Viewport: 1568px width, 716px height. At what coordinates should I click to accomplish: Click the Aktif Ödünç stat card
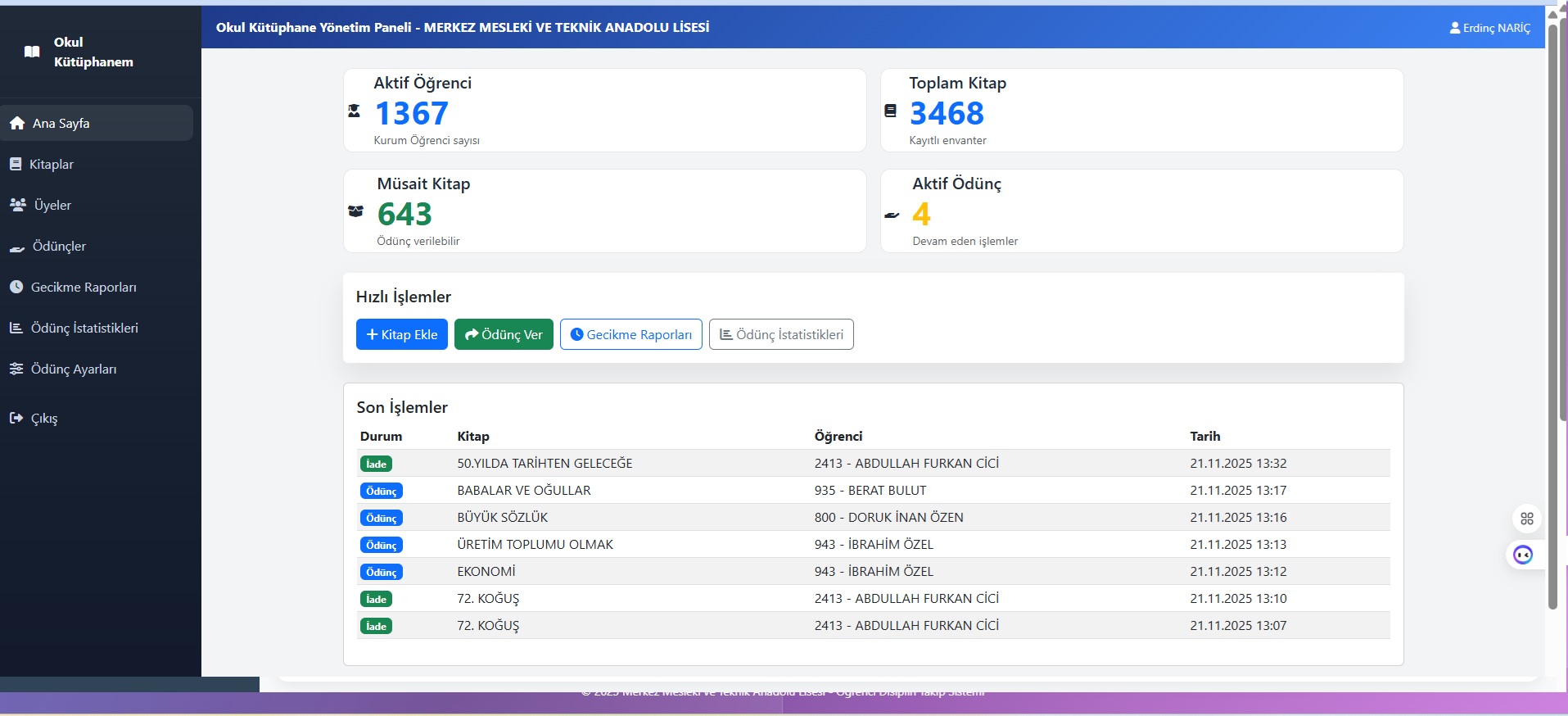point(1141,211)
